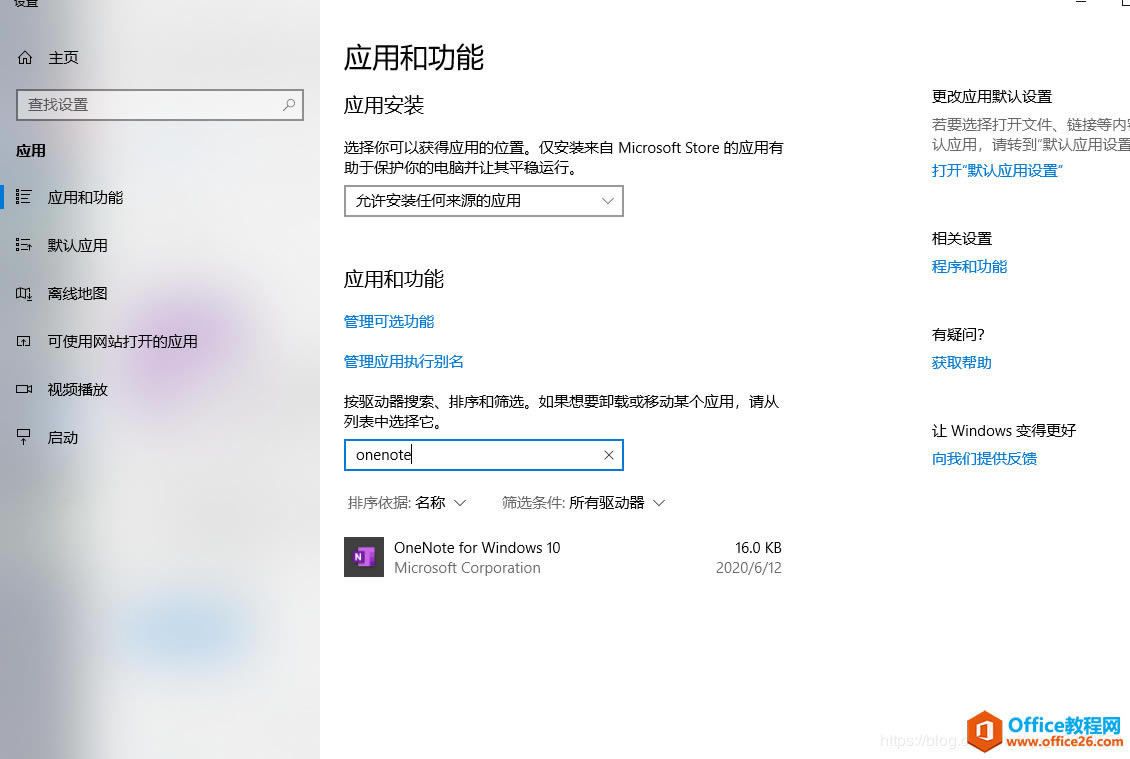This screenshot has width=1130, height=759.
Task: Click the OneNote for Windows 10 app icon
Action: (x=363, y=556)
